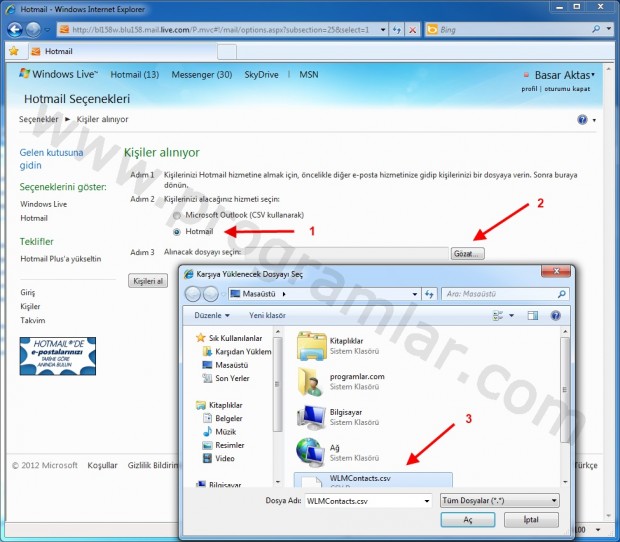Click the Kişileri al button
The height and width of the screenshot is (542, 620).
pos(148,281)
